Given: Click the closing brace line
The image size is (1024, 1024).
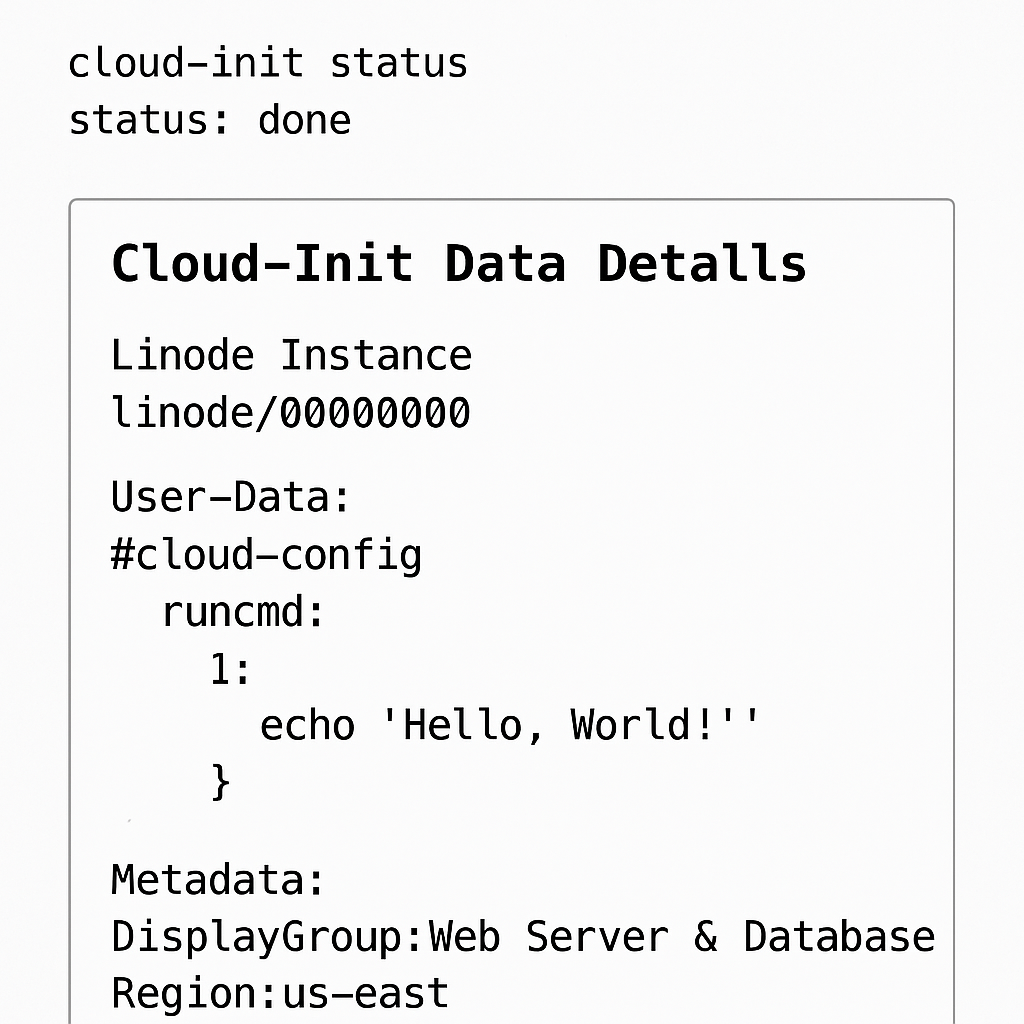Looking at the screenshot, I should point(221,782).
